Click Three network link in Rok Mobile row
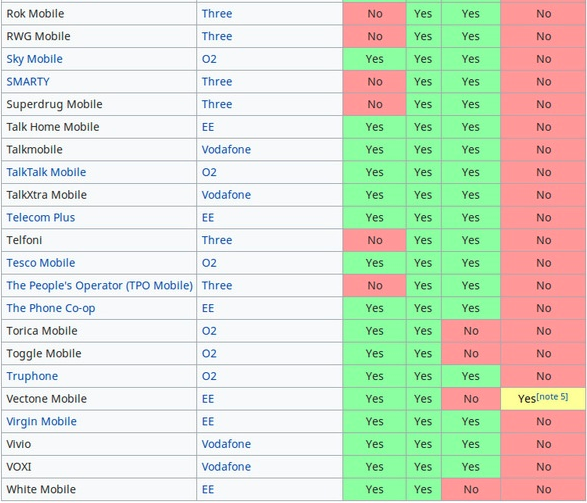The image size is (587, 503). [x=217, y=14]
